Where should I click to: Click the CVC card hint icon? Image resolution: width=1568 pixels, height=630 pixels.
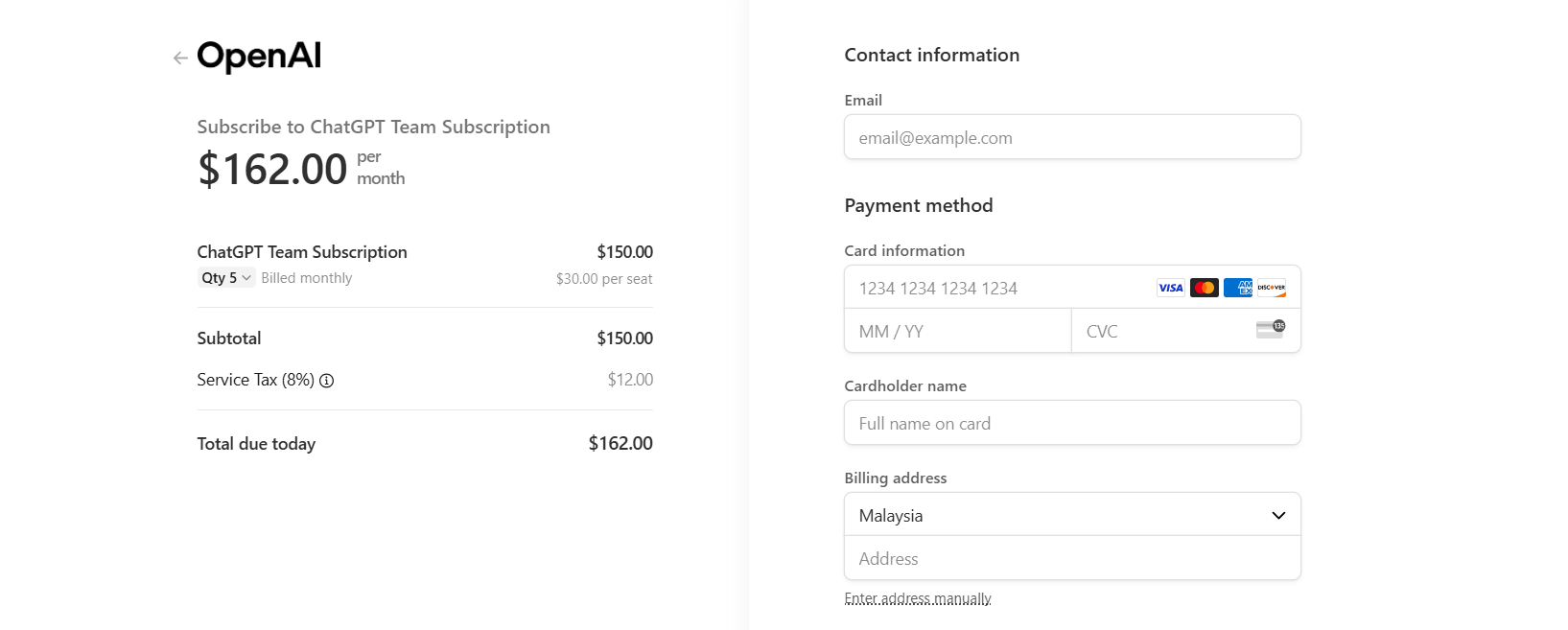tap(1271, 329)
